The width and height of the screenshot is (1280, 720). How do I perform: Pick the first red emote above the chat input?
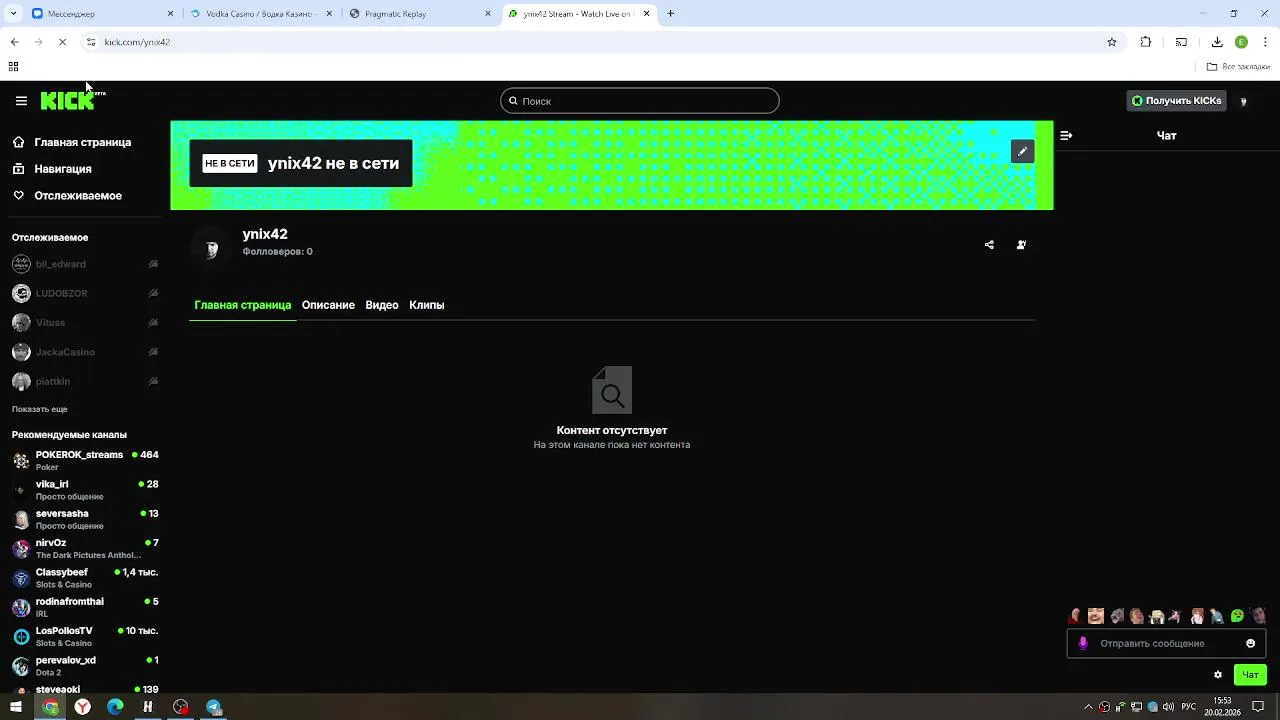pyautogui.click(x=1075, y=616)
